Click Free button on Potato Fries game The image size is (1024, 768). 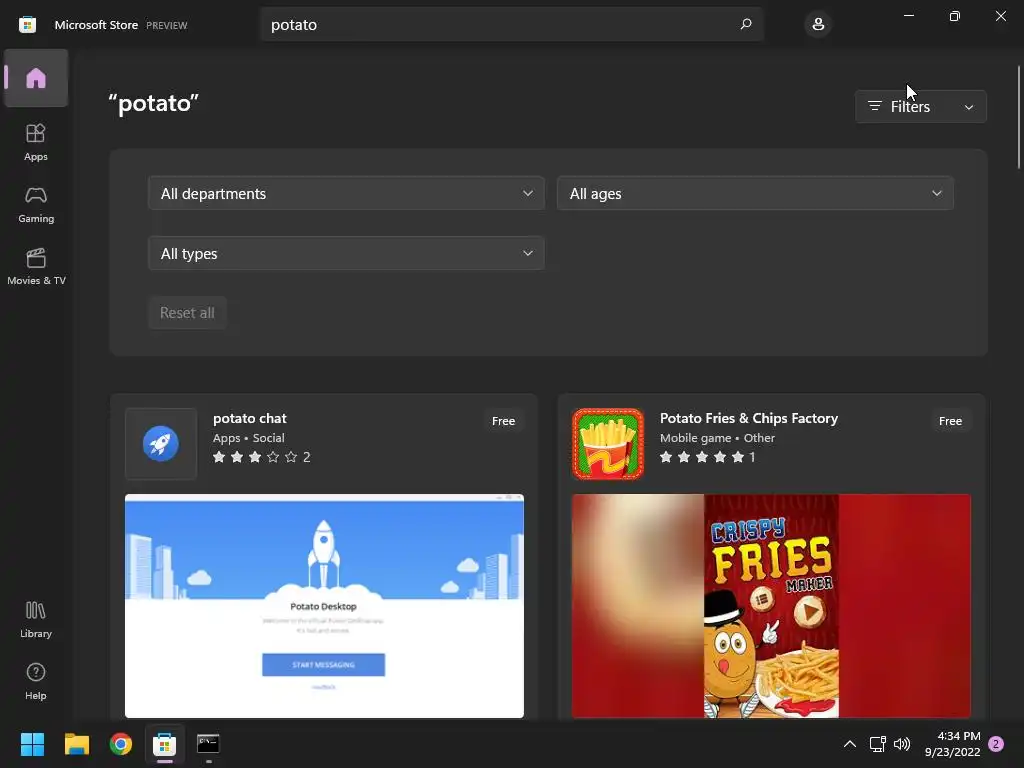[x=950, y=421]
